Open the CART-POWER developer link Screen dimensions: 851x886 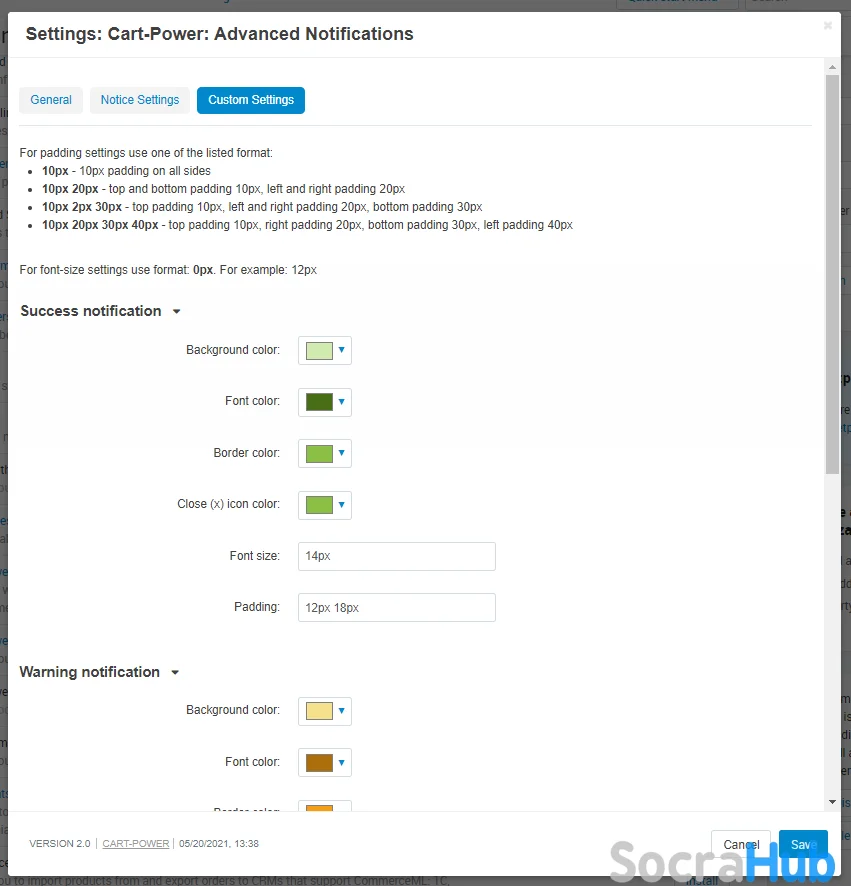136,844
